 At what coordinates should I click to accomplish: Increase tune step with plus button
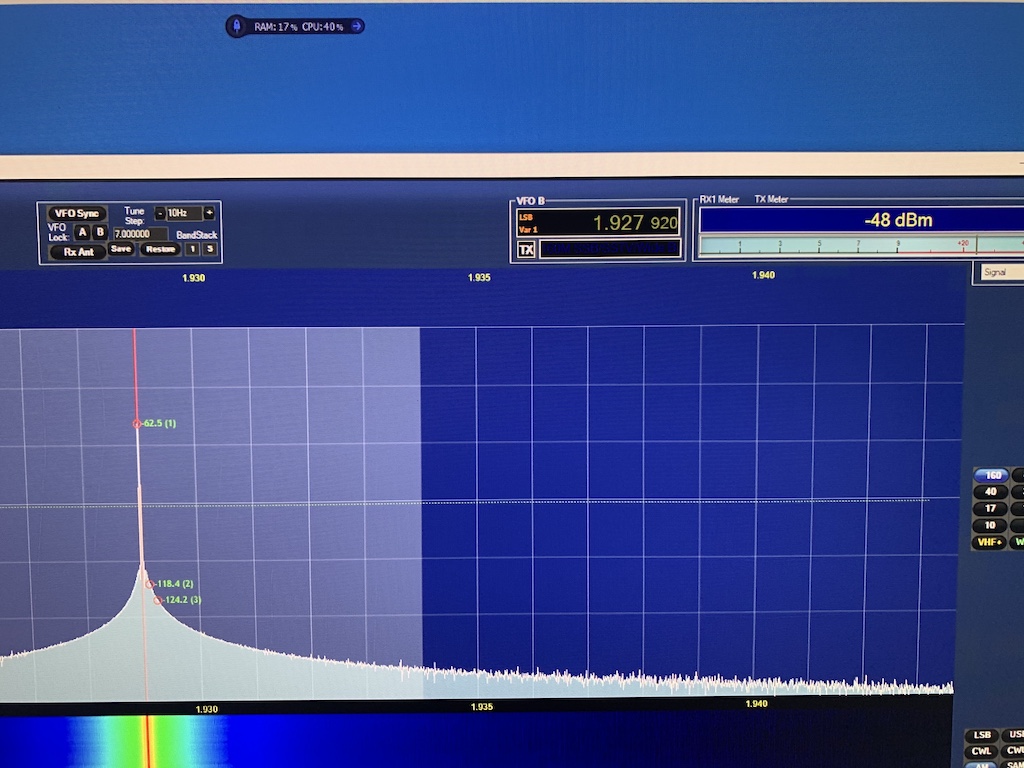point(209,213)
